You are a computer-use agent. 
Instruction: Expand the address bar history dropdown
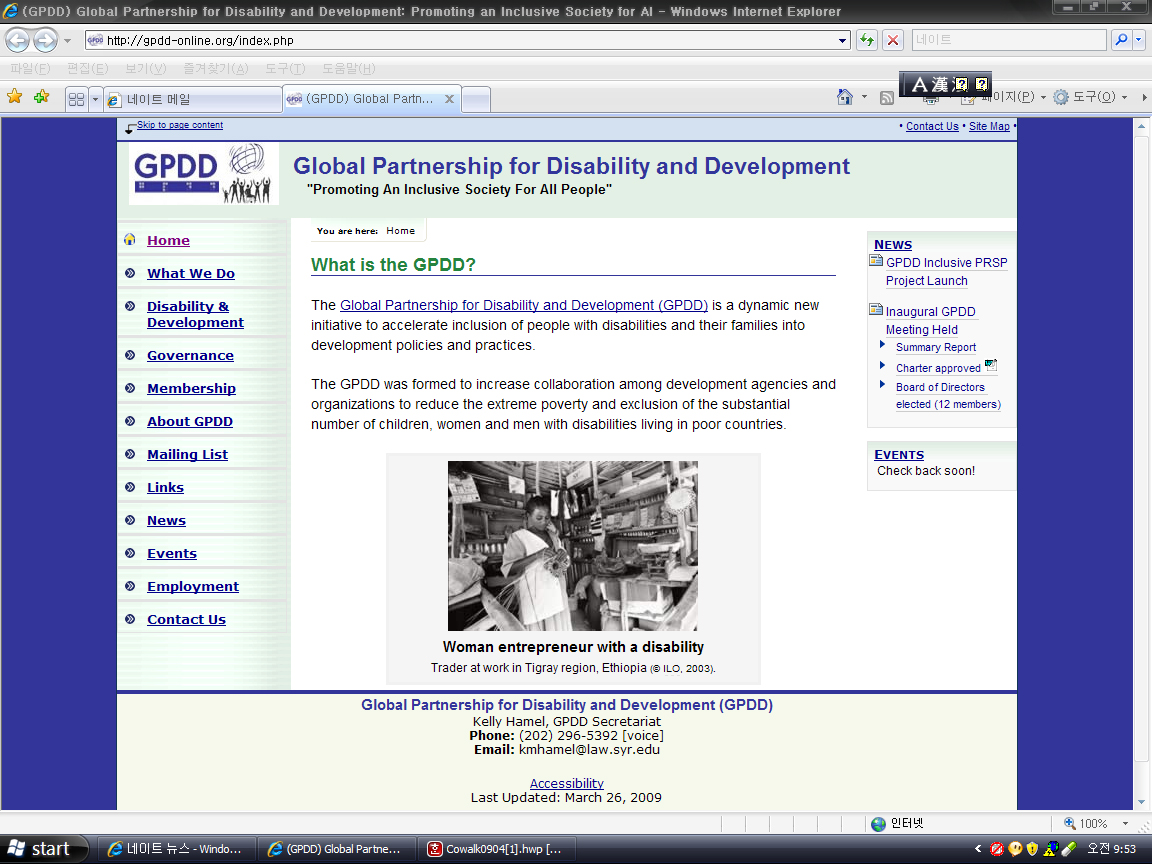click(843, 40)
